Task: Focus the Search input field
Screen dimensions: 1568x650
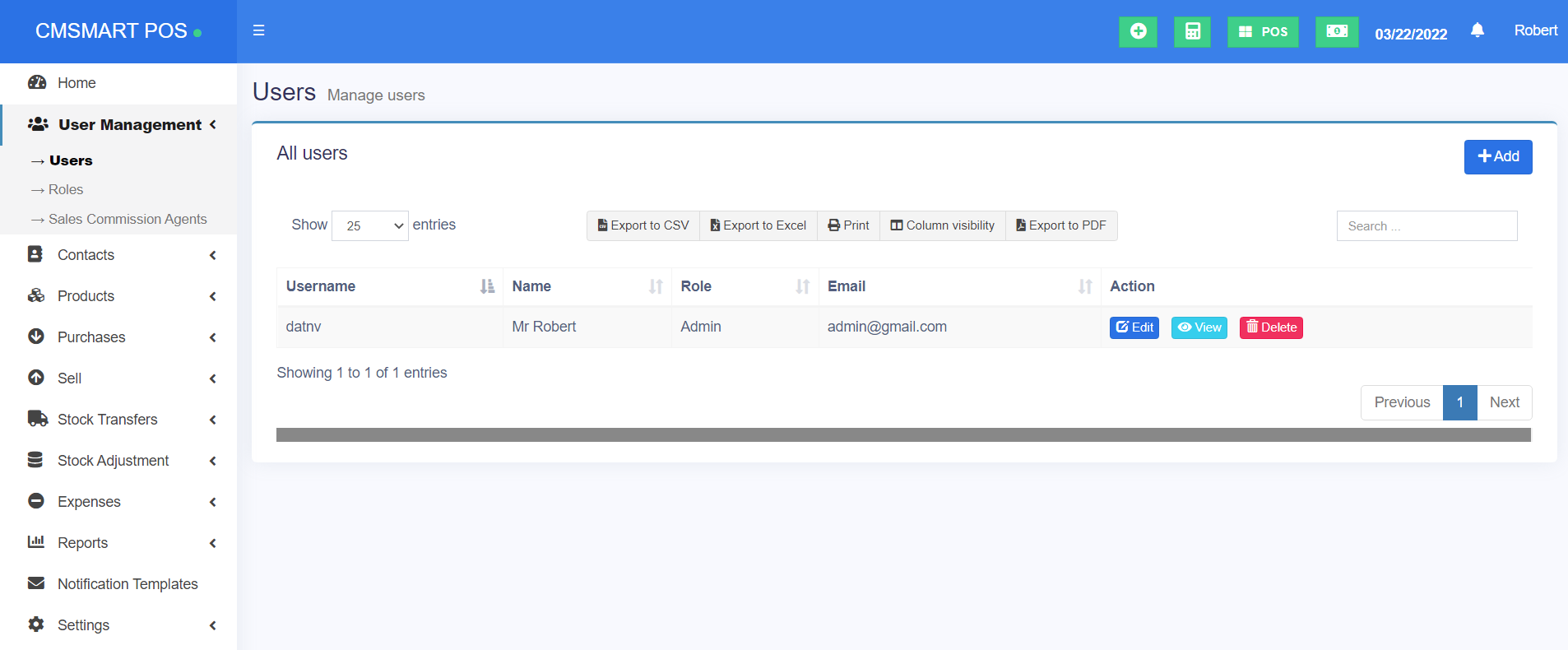Action: (x=1427, y=226)
